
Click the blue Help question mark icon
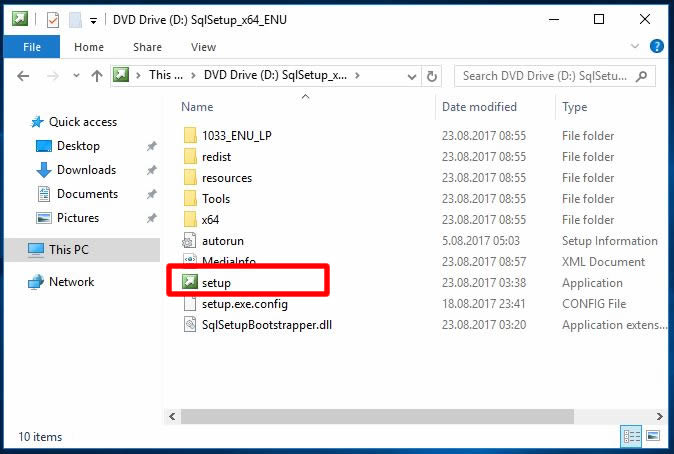click(657, 46)
